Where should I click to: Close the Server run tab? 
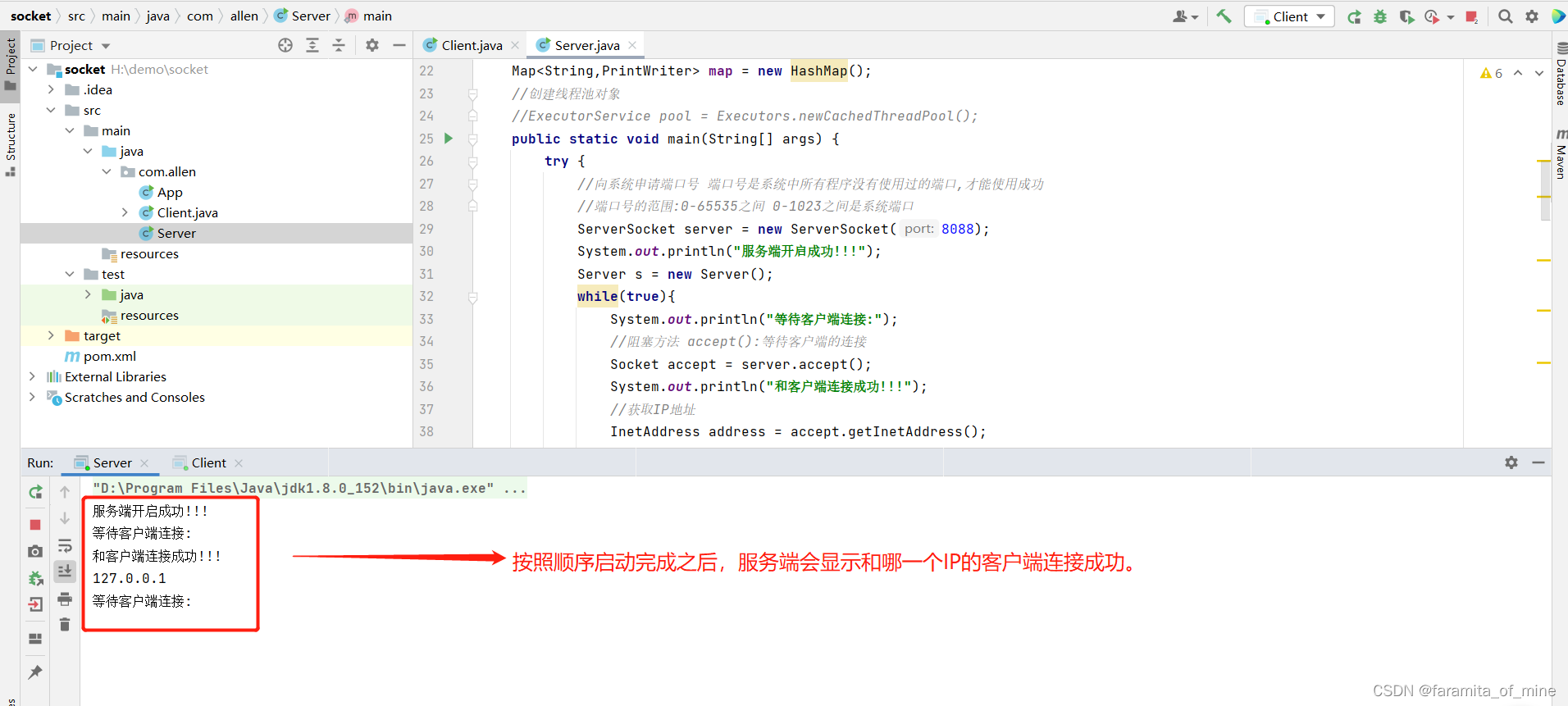tap(144, 463)
